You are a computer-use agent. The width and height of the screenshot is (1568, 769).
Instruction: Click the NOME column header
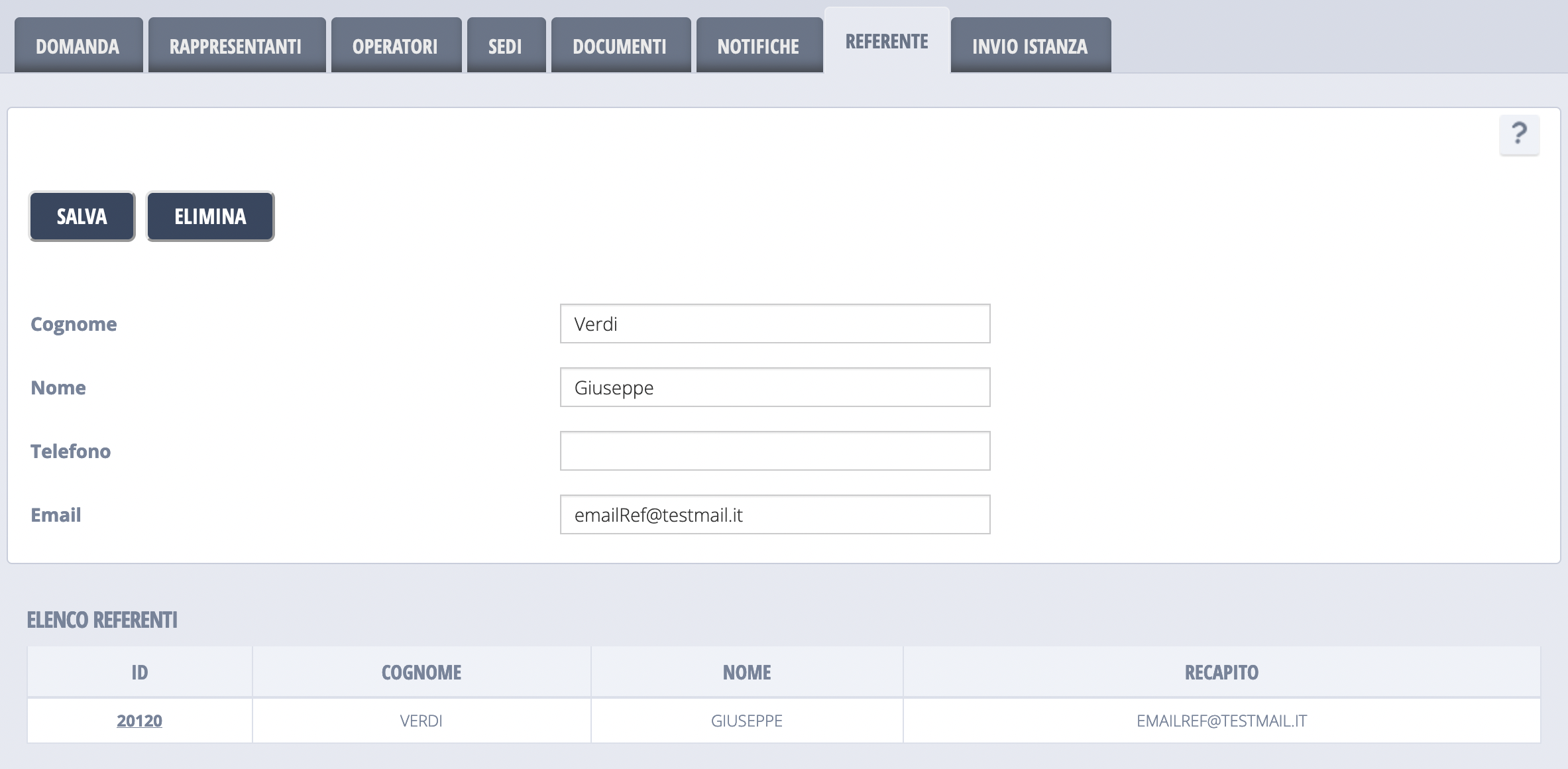[747, 672]
